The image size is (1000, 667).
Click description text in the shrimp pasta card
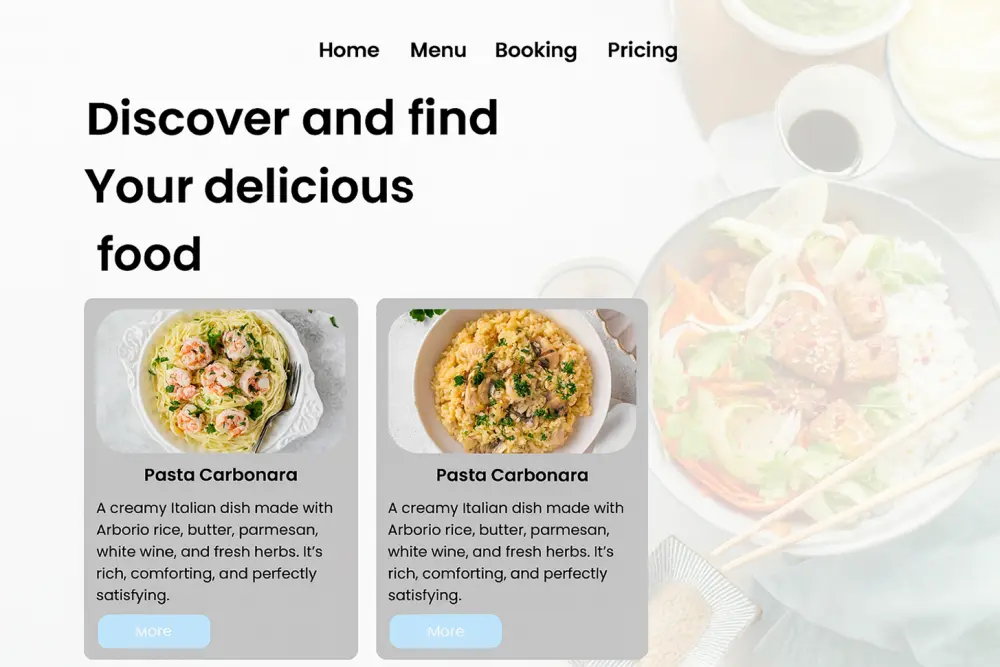[x=215, y=552]
